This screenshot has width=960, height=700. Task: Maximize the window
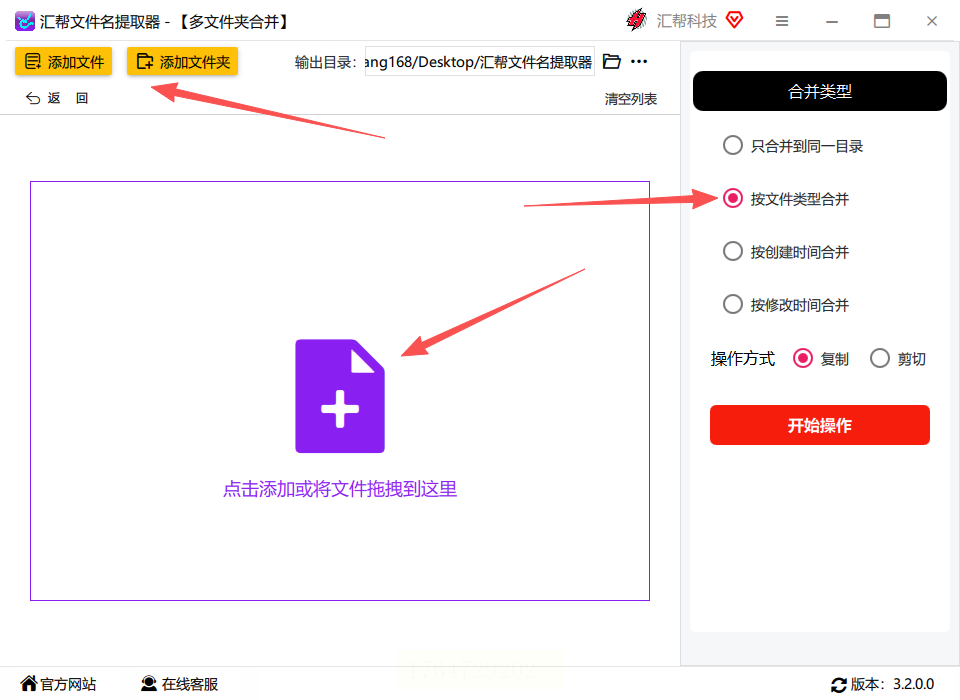[x=882, y=21]
